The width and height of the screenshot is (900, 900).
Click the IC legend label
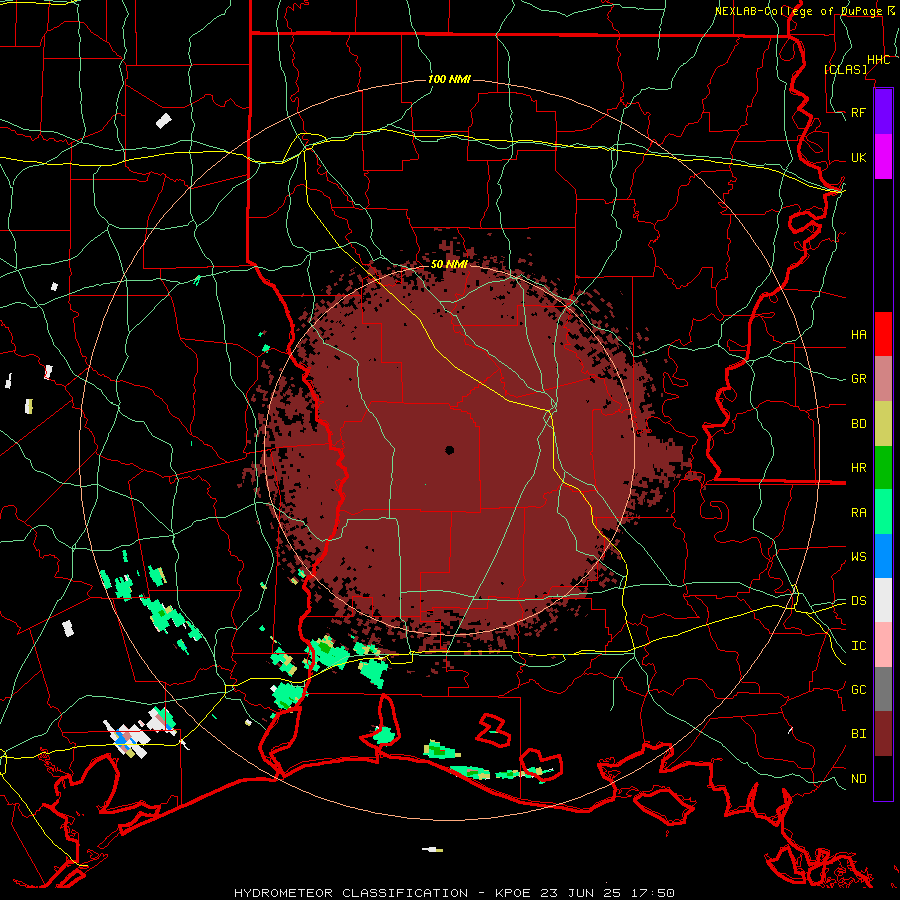858,646
